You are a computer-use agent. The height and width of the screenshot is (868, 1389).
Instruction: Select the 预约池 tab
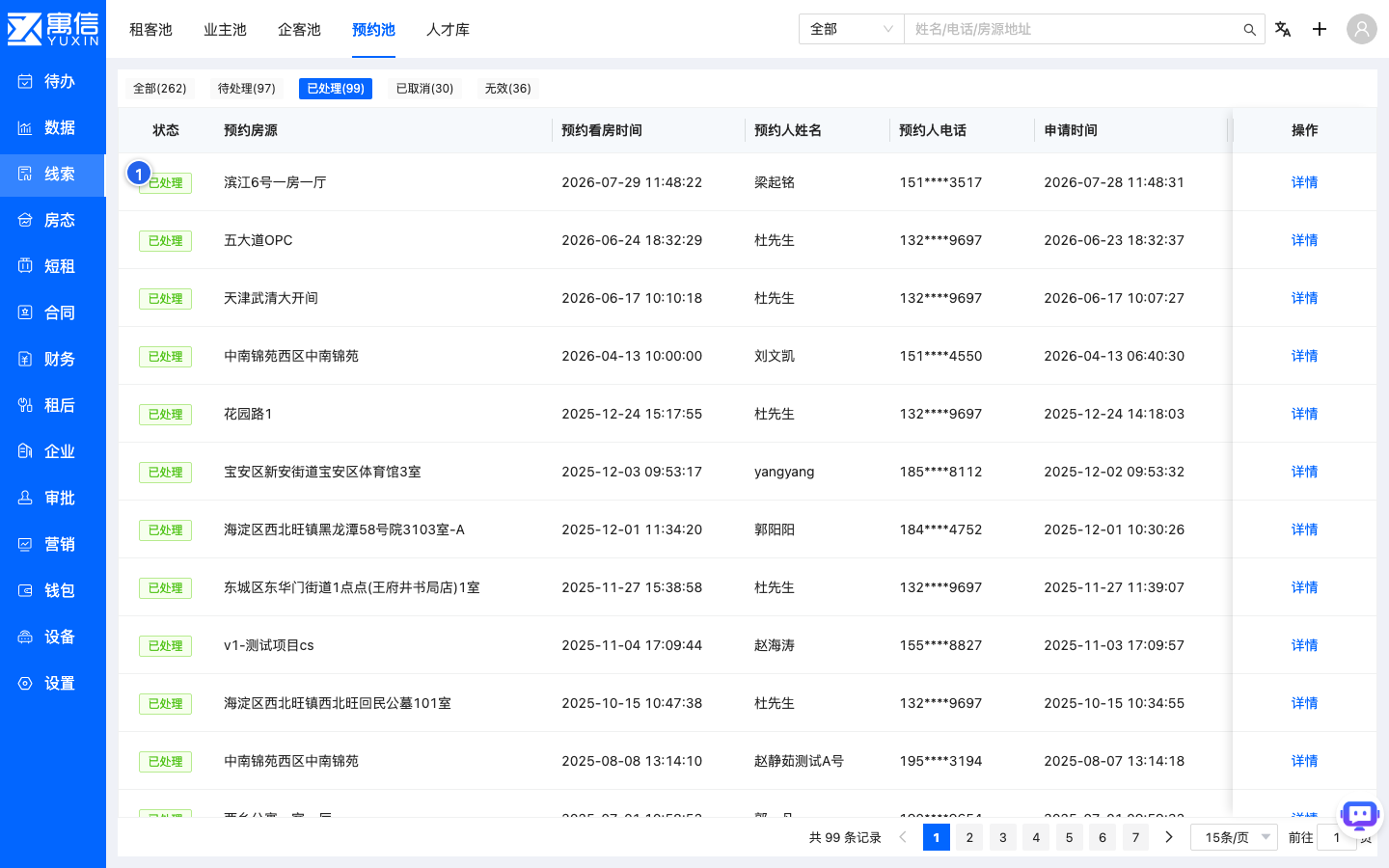tap(373, 30)
